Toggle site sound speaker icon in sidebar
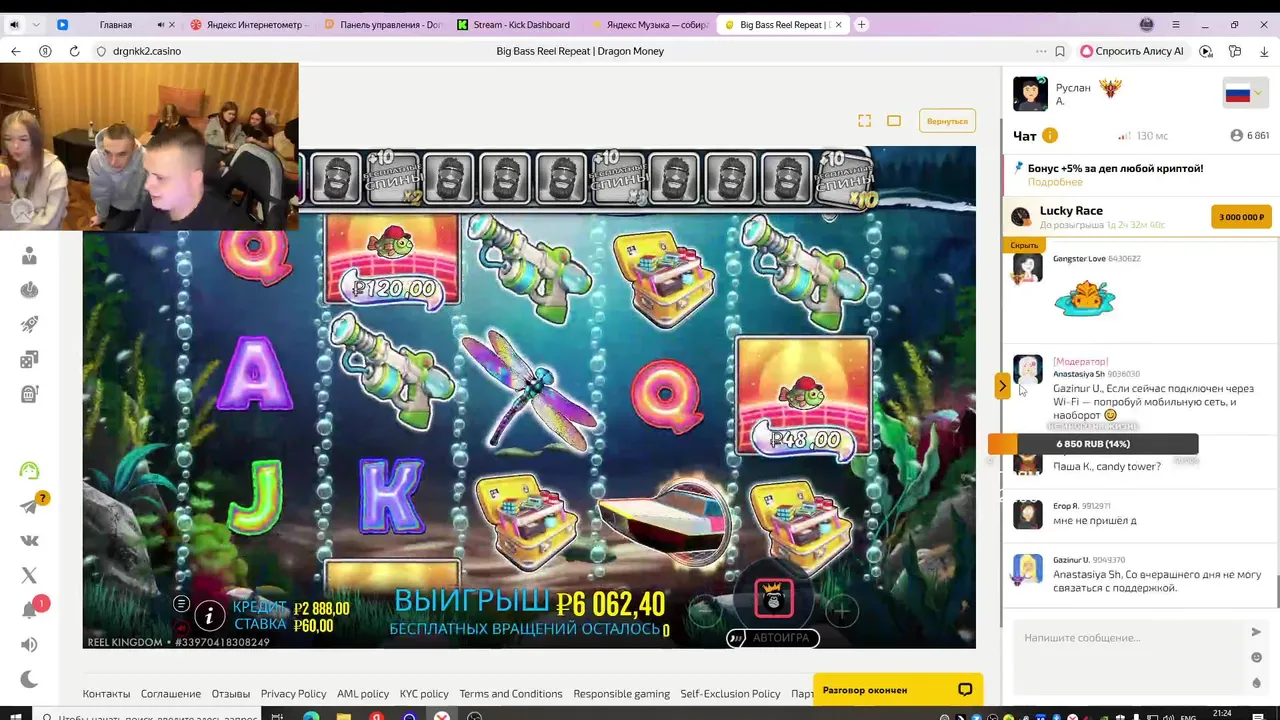 click(x=29, y=645)
